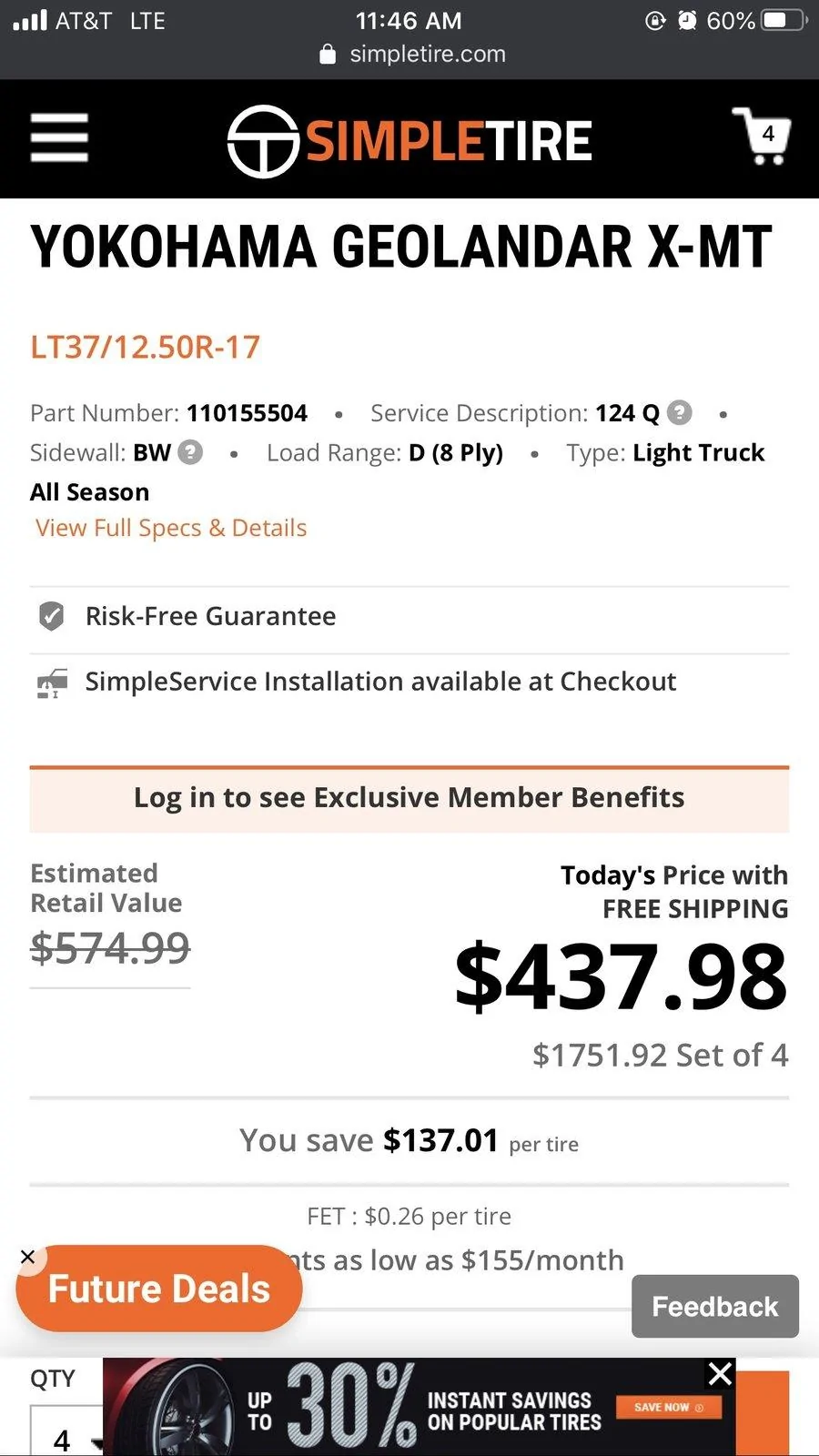819x1456 pixels.
Task: Tap the 30% instant savings tire ad
Action: [420, 1407]
